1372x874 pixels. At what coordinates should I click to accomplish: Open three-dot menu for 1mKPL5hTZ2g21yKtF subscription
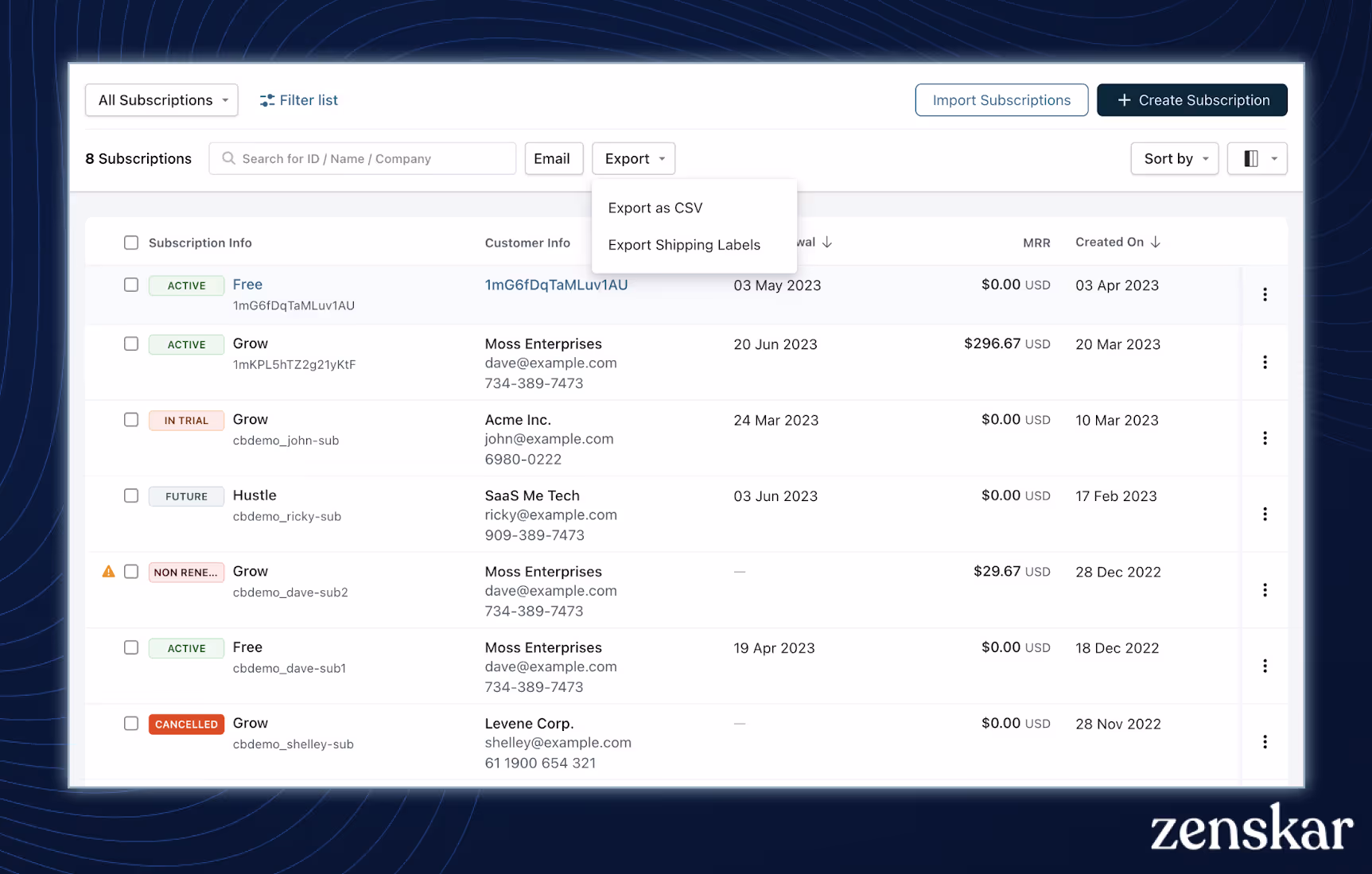coord(1265,362)
